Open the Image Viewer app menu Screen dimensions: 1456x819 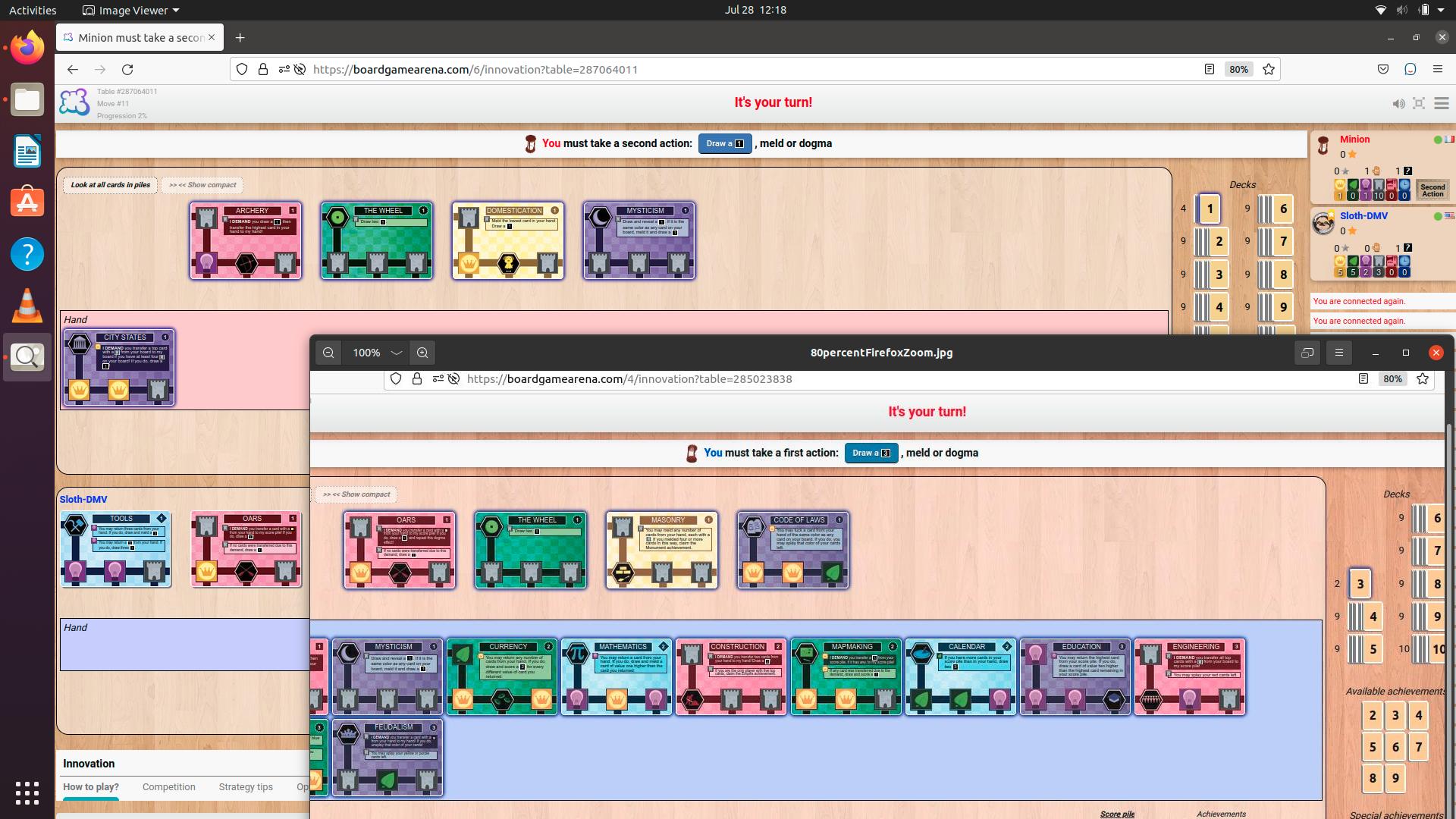[x=130, y=11]
